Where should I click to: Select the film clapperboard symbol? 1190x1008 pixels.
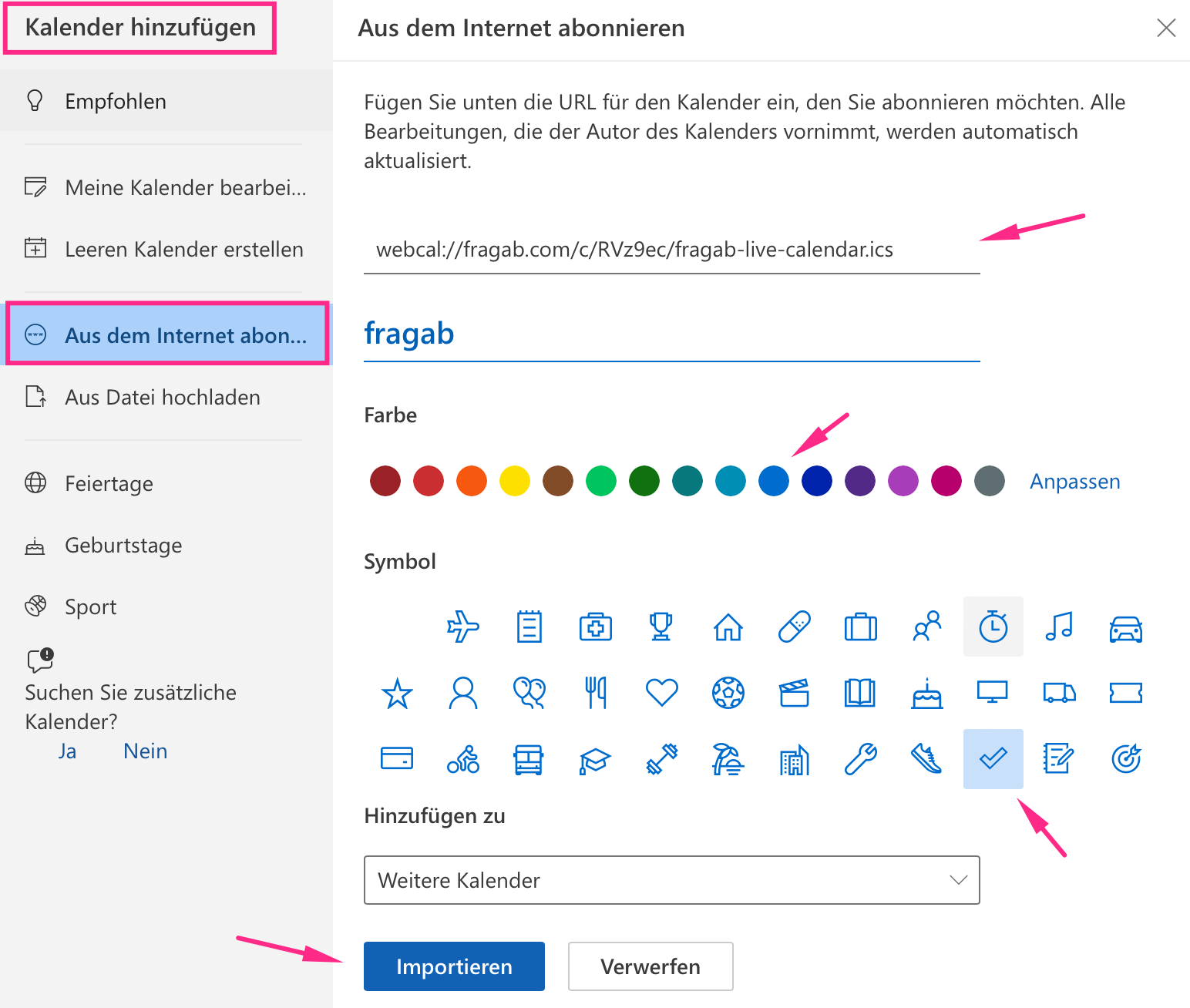click(x=795, y=693)
